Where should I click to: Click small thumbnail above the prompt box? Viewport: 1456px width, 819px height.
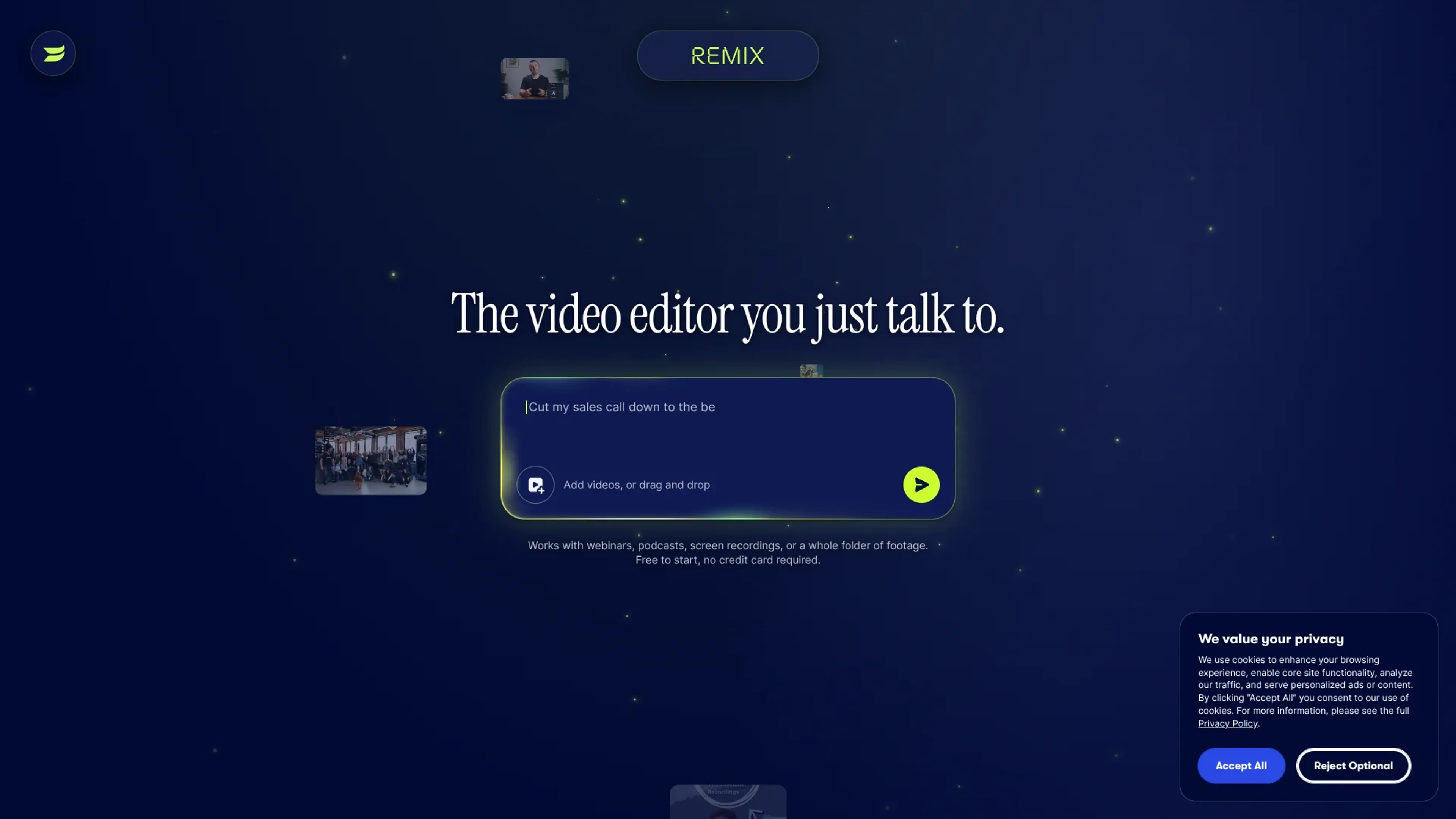[811, 371]
